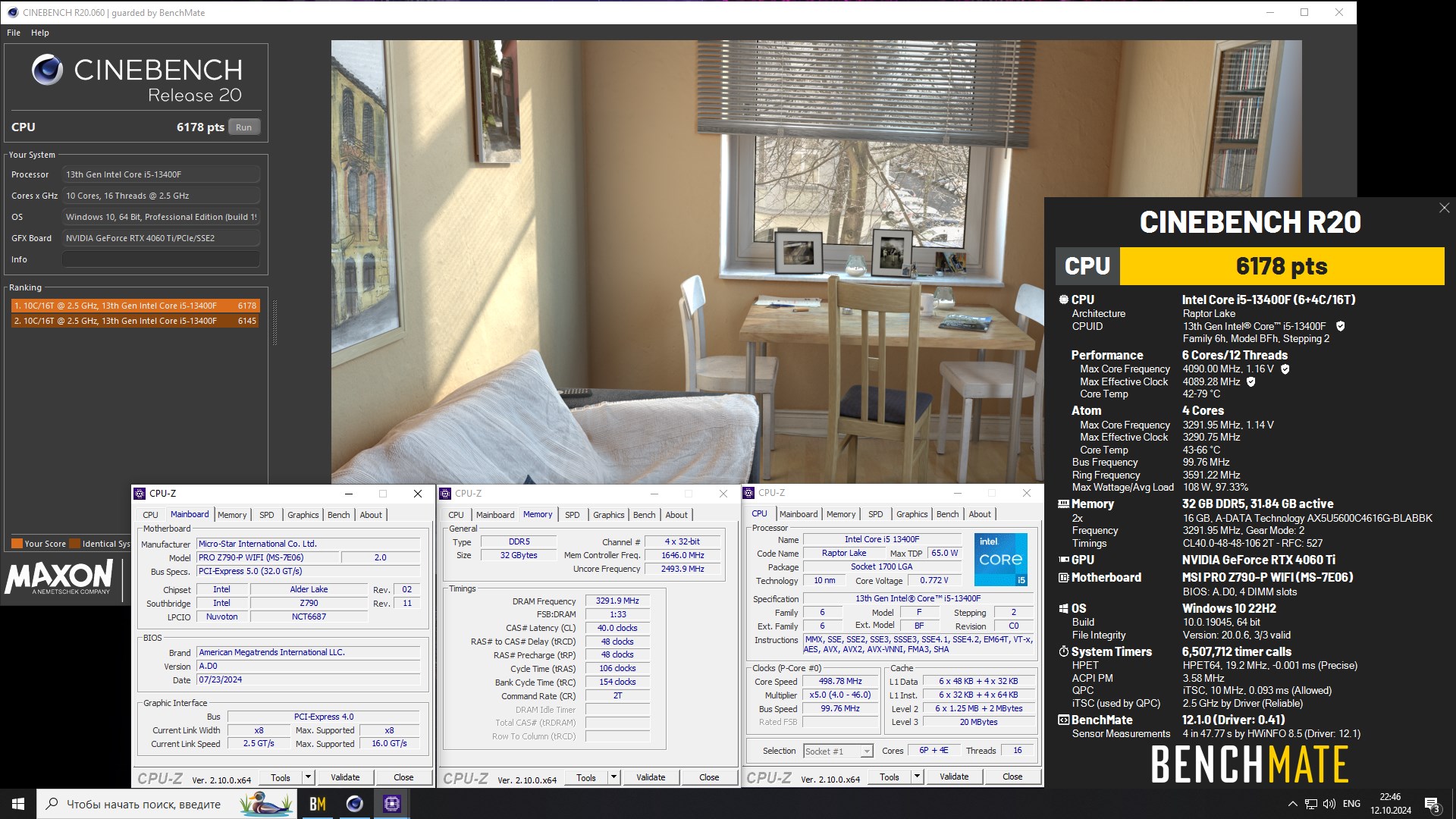Click the Close button in the CPU-Z Mainboard window
1456x819 pixels.
[x=403, y=777]
